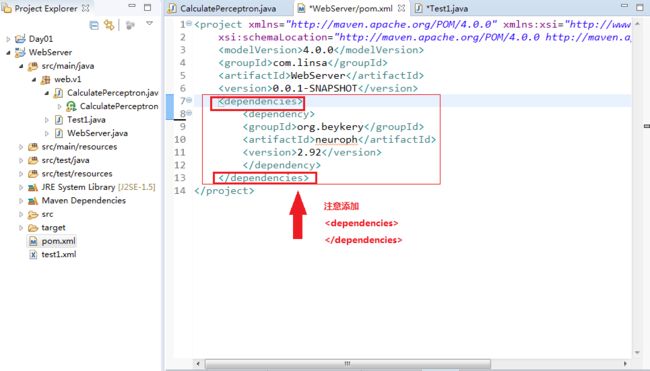Click web.v1 package icon

click(46, 80)
